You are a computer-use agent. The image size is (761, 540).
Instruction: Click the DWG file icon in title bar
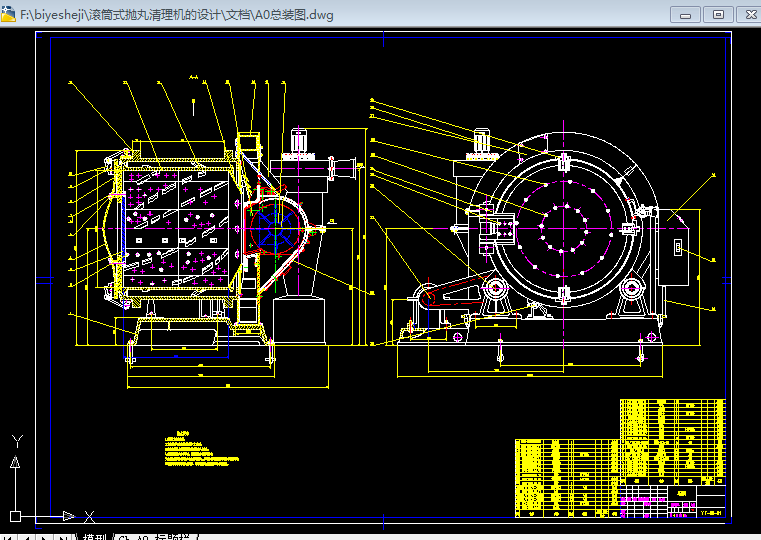coord(8,14)
